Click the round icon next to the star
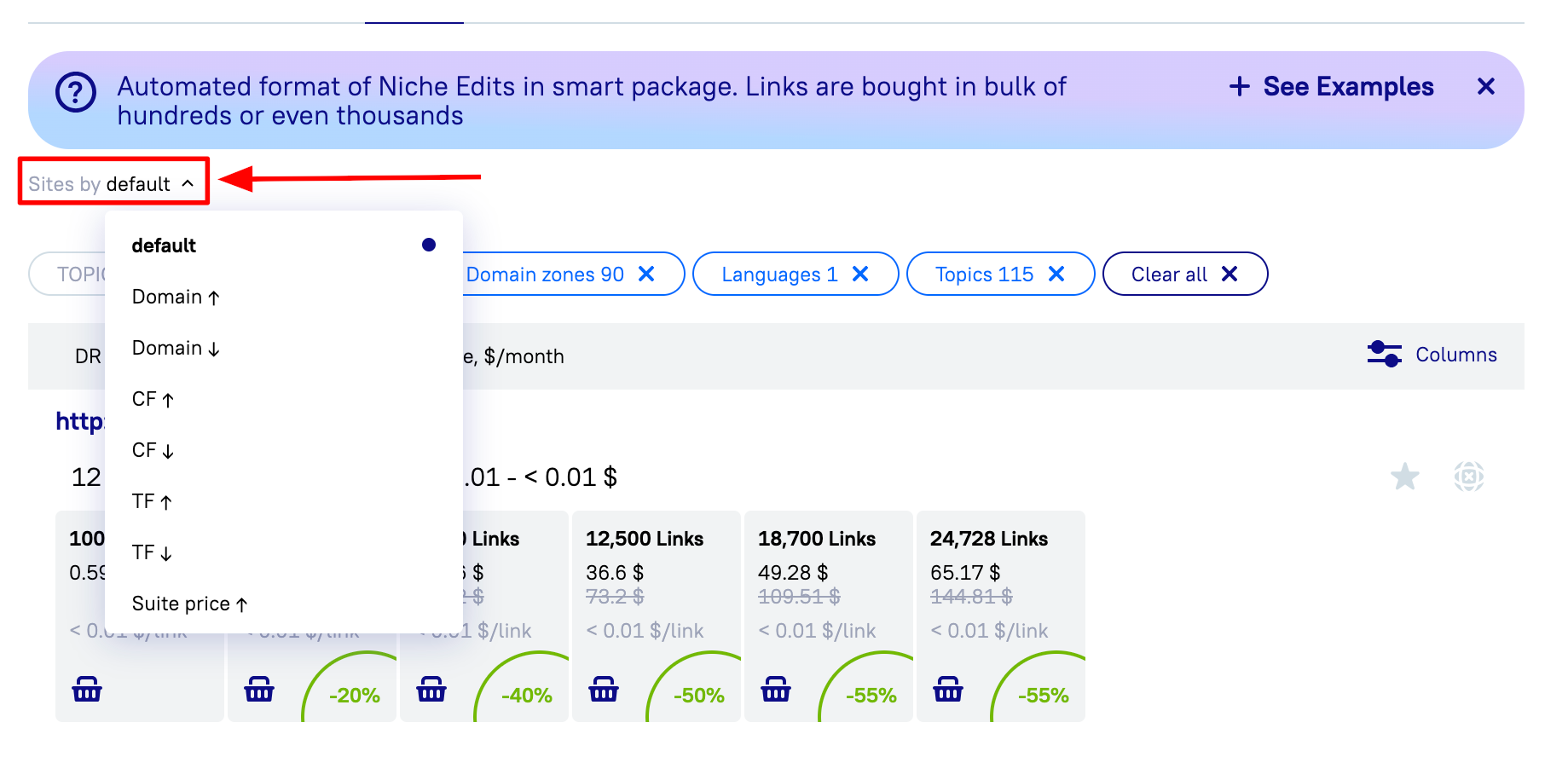Screen dimensions: 1568x757 [1469, 477]
